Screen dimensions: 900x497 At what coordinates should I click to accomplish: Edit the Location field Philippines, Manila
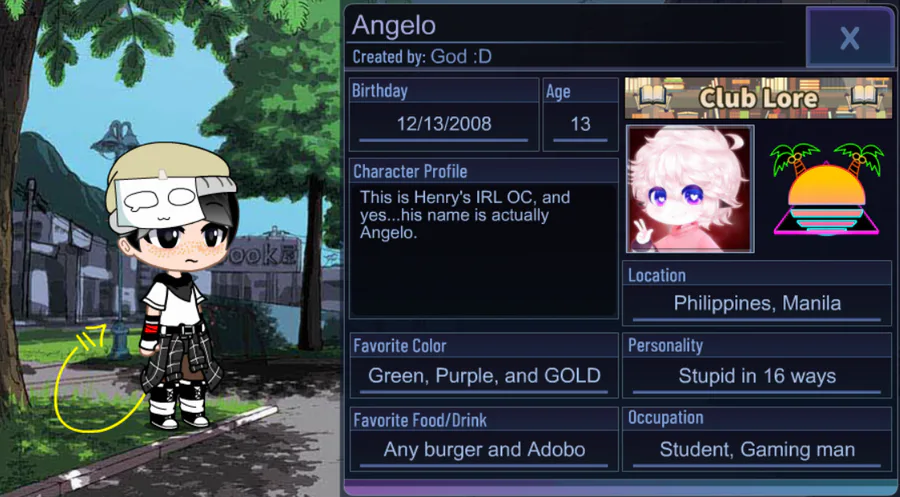tap(757, 304)
